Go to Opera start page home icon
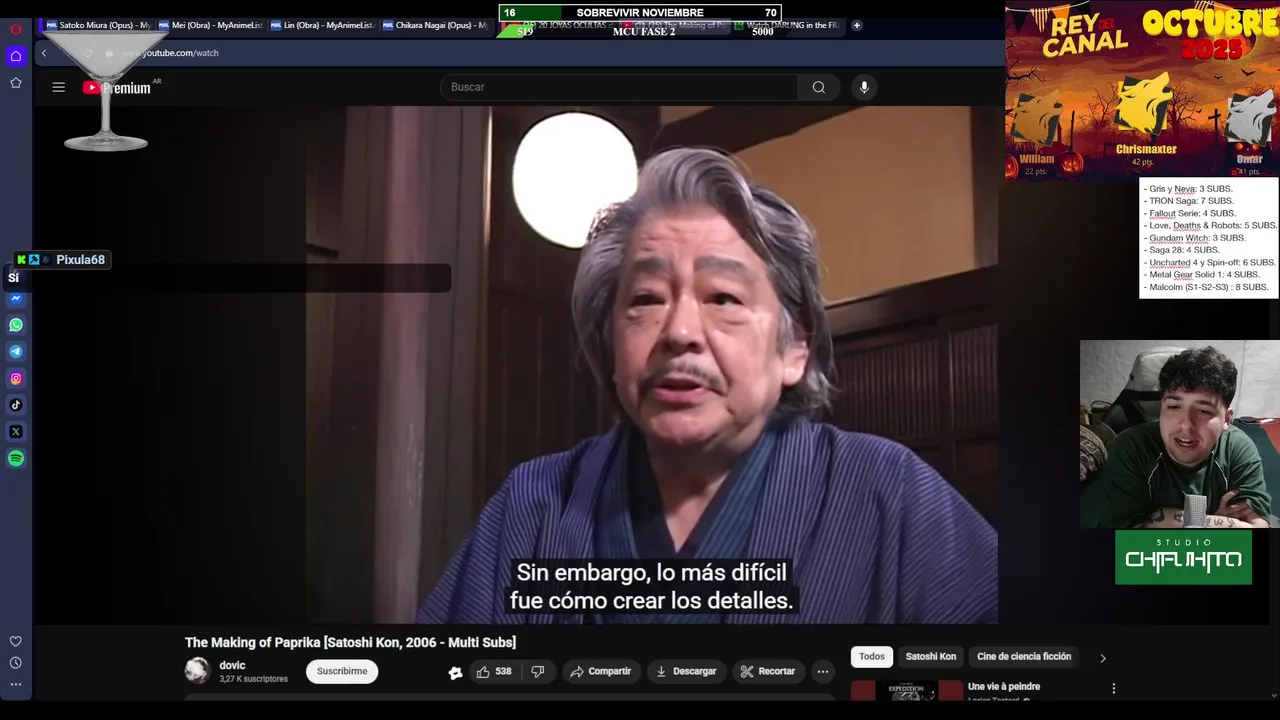This screenshot has height=720, width=1280. [x=15, y=56]
